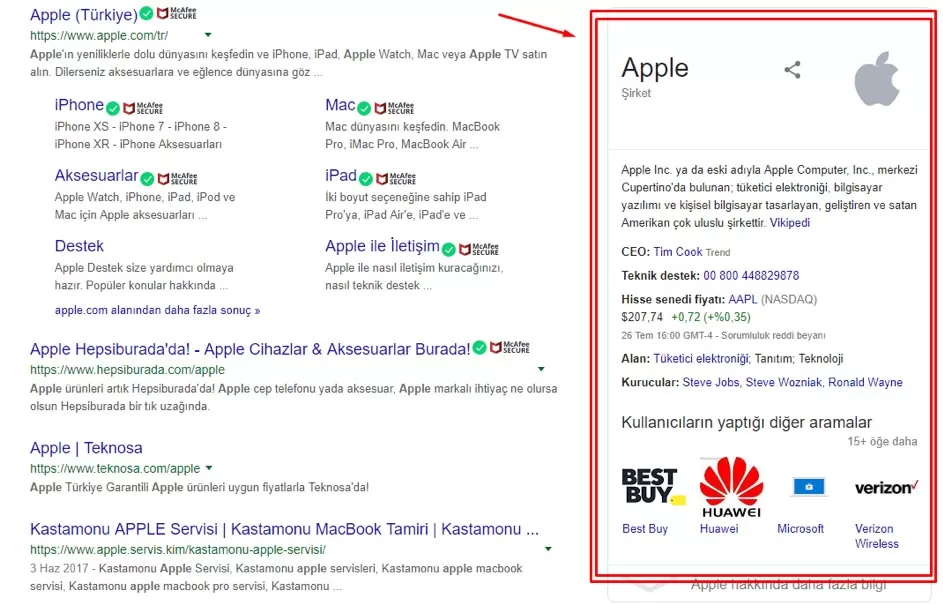Click green checkmark beside Apple ile İletişim
The image size is (943, 604).
pos(449,249)
